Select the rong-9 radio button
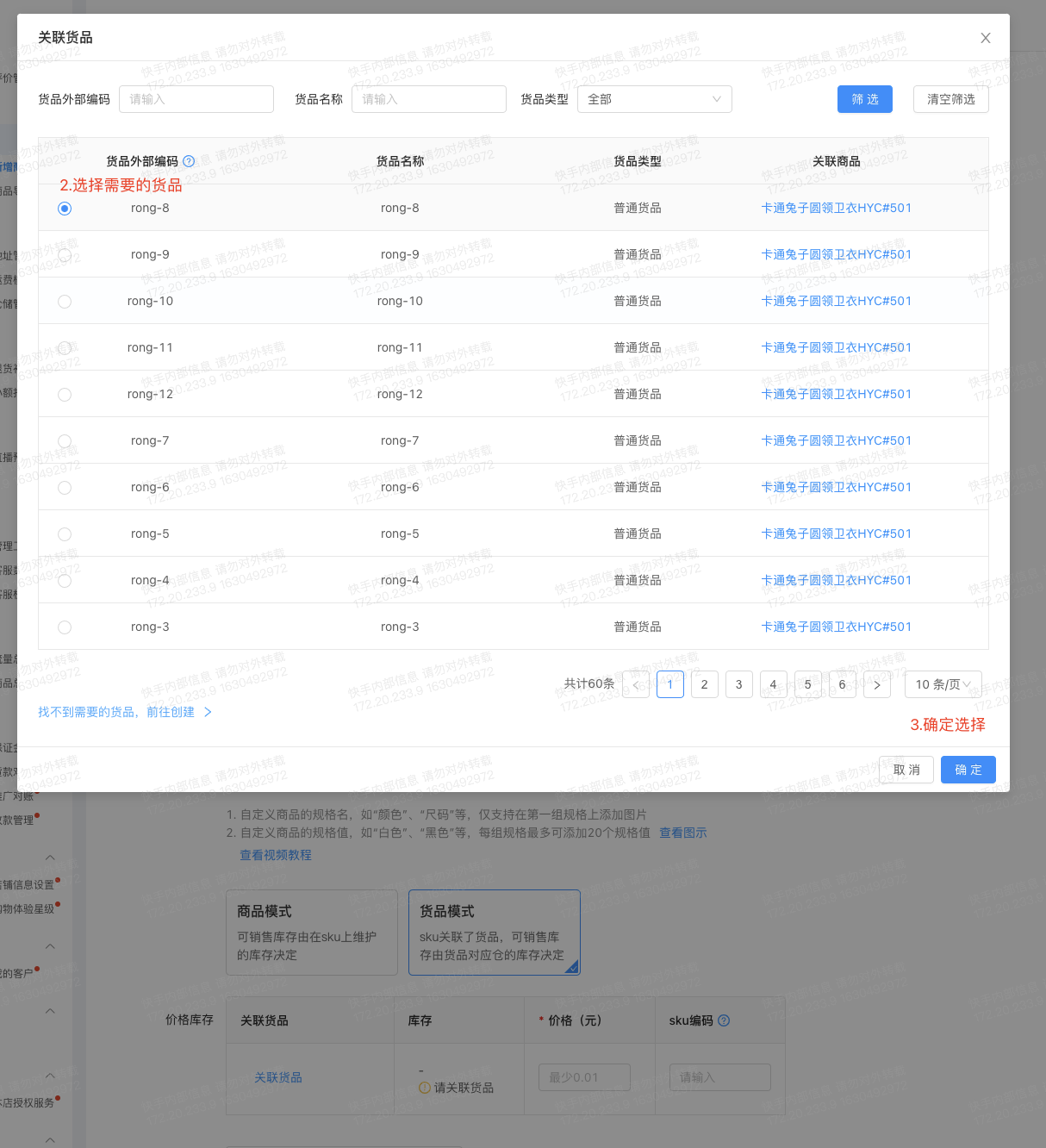 click(x=65, y=255)
